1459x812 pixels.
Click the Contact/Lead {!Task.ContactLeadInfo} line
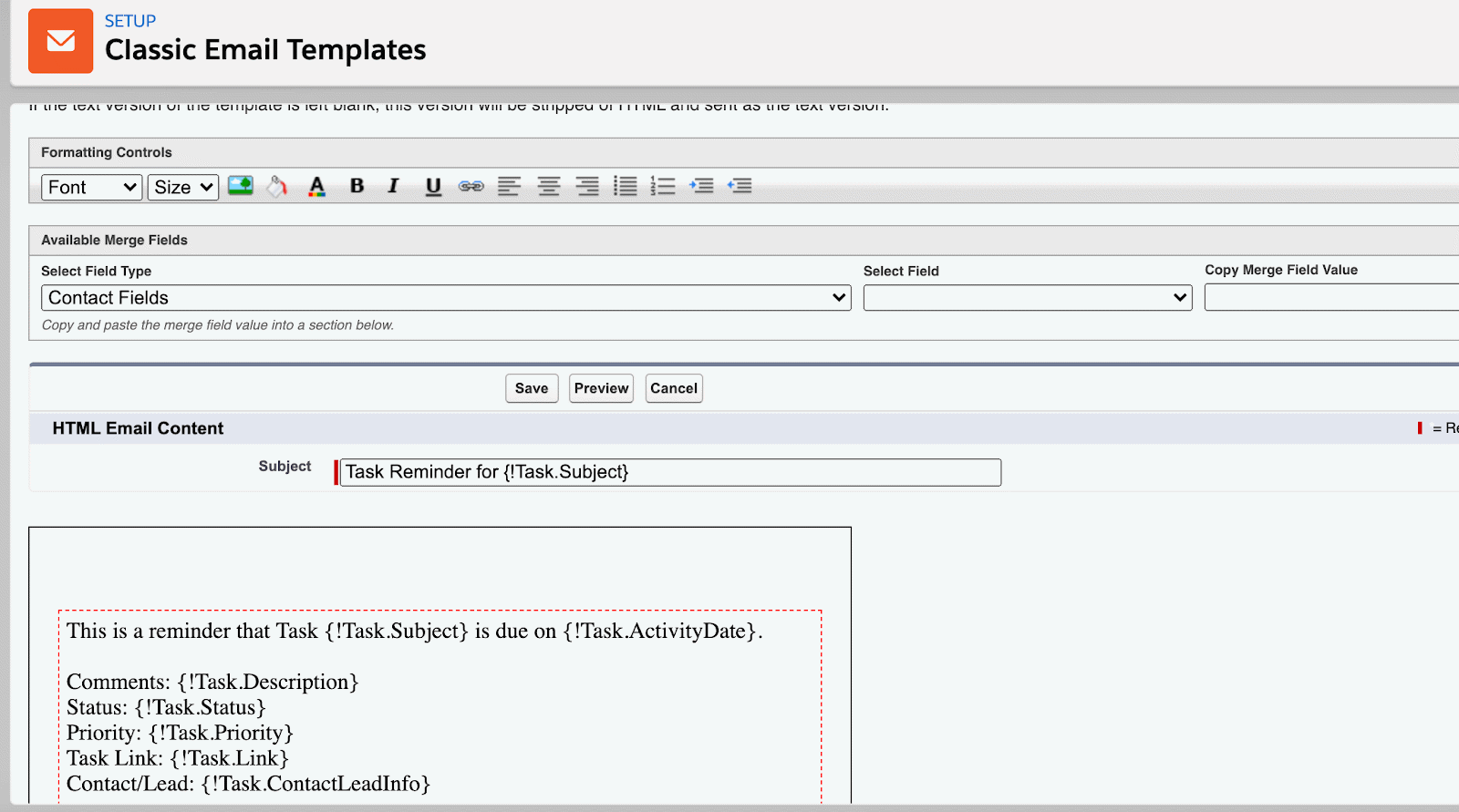[x=248, y=784]
